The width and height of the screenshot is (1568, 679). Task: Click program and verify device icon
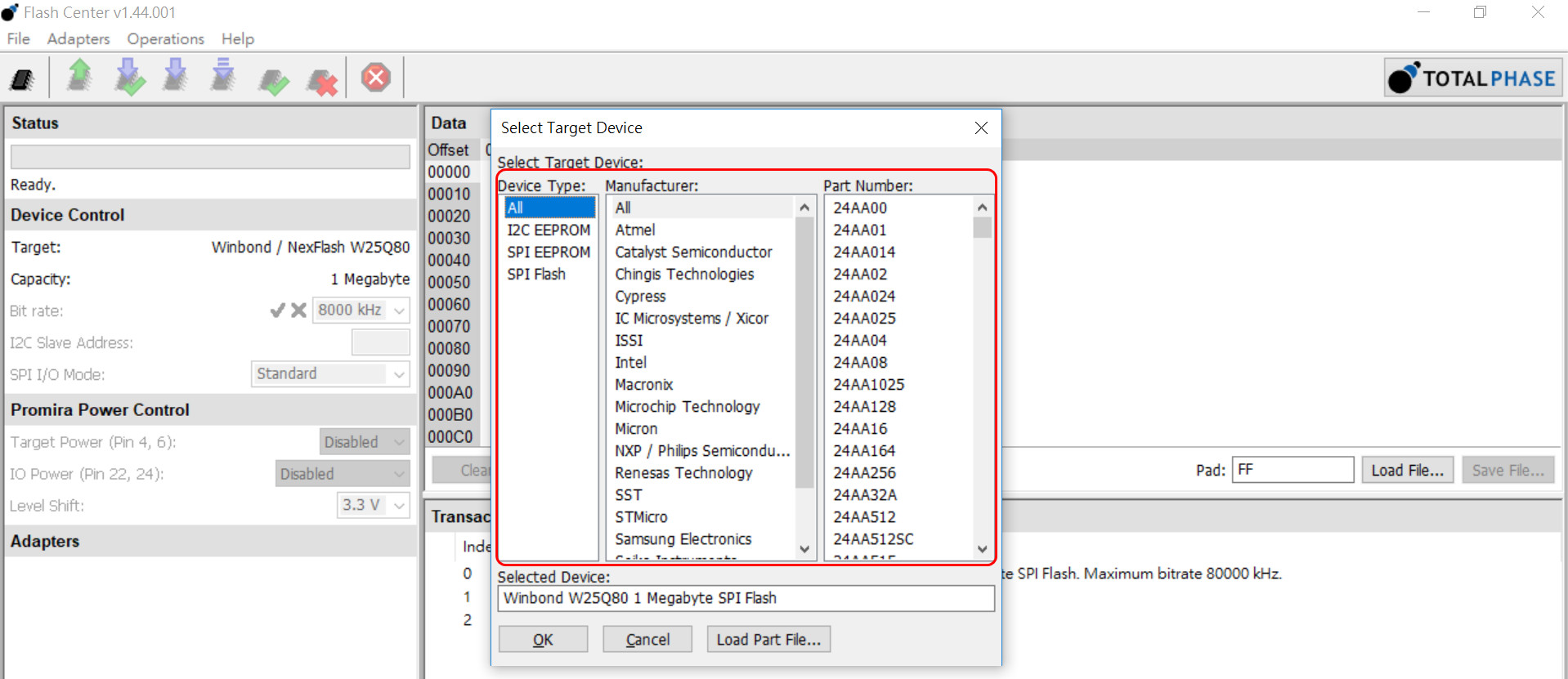[x=129, y=77]
